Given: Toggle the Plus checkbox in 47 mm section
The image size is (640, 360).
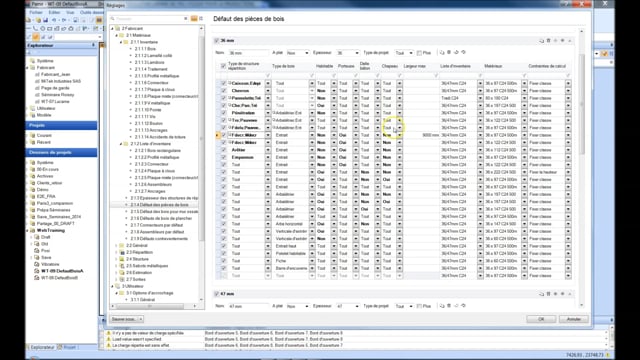Looking at the screenshot, I should [419, 306].
